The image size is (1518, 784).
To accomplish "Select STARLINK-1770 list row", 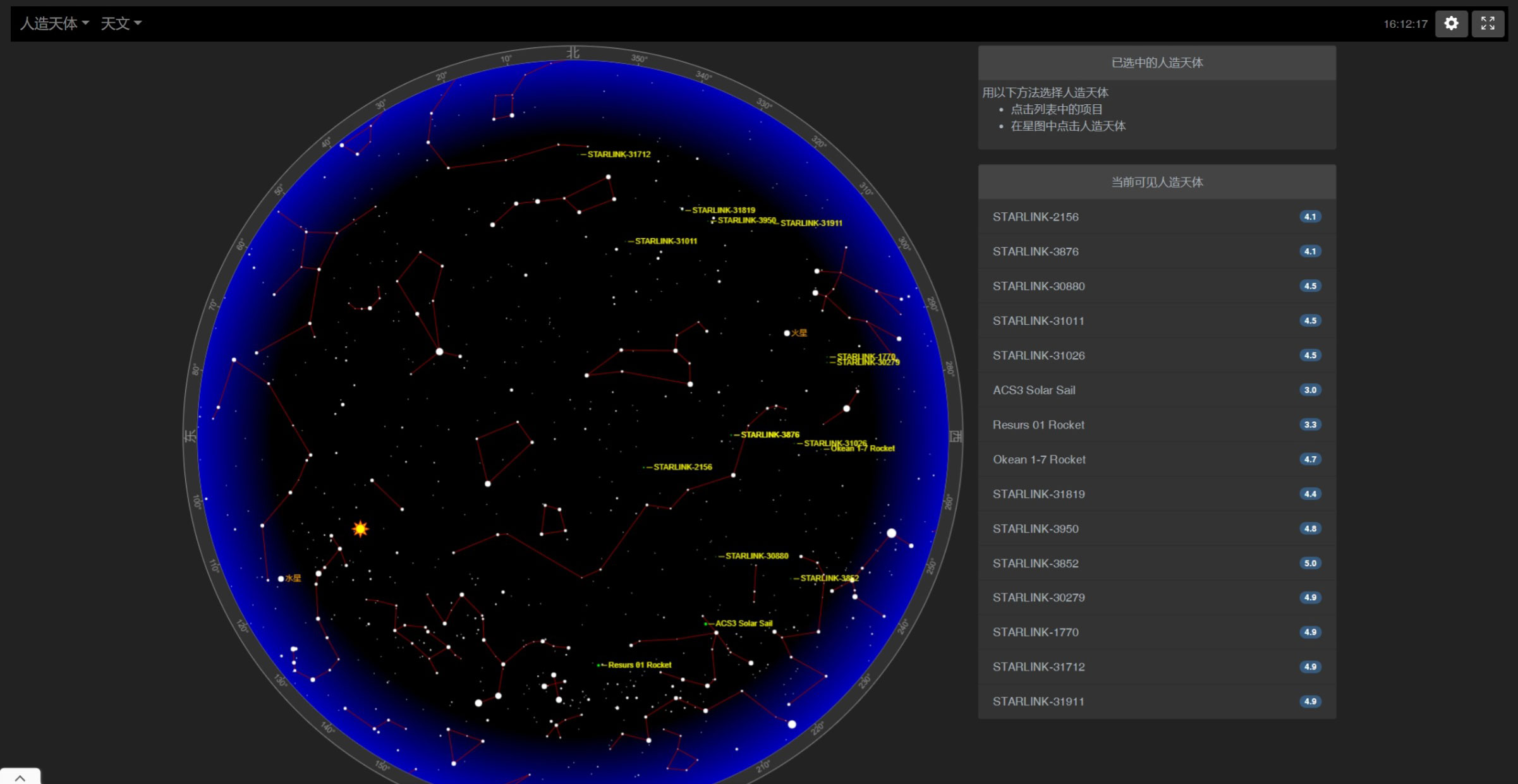I will (1157, 632).
